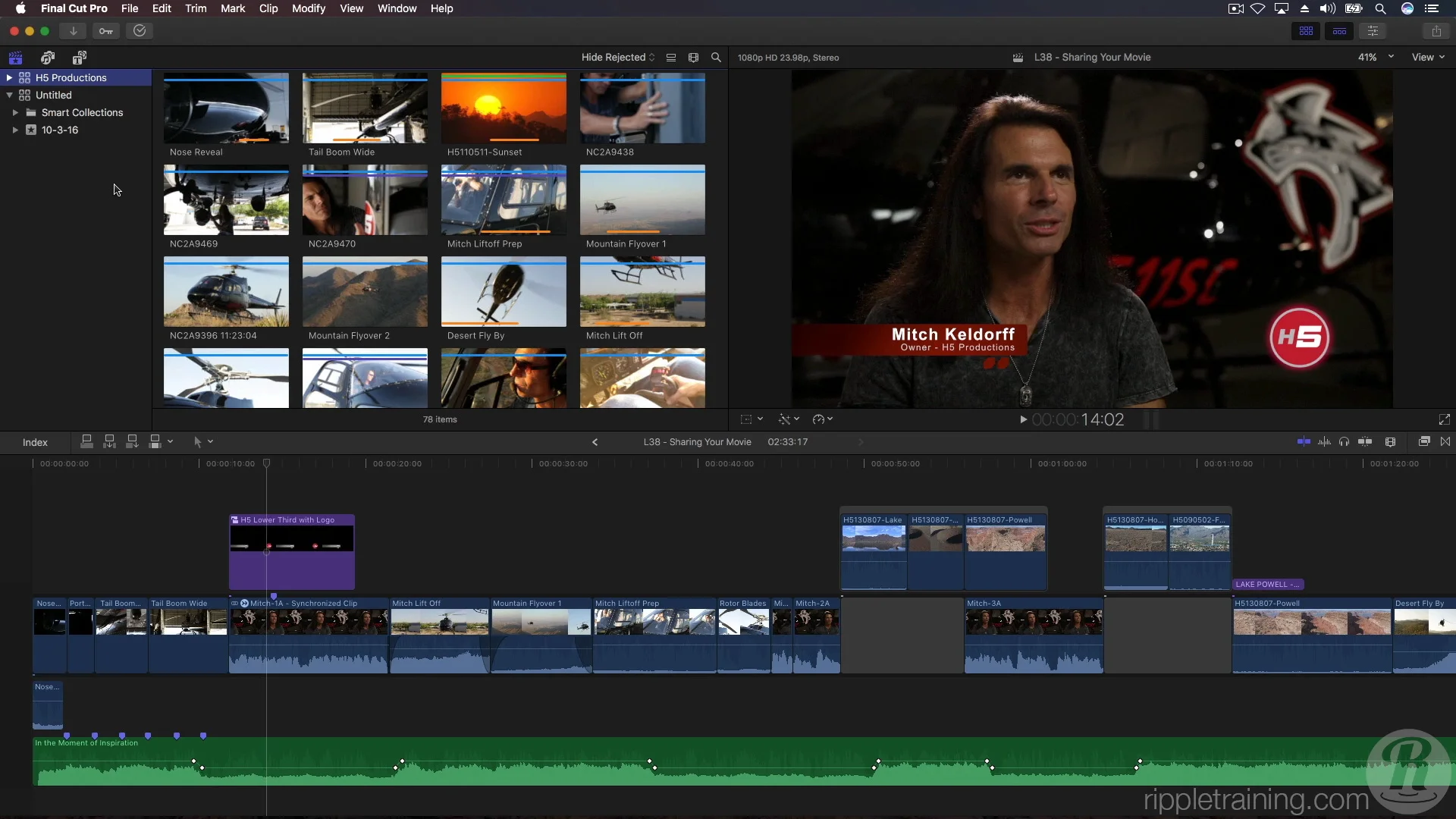
Task: Open the Titles and Generators sidebar
Action: coord(80,58)
